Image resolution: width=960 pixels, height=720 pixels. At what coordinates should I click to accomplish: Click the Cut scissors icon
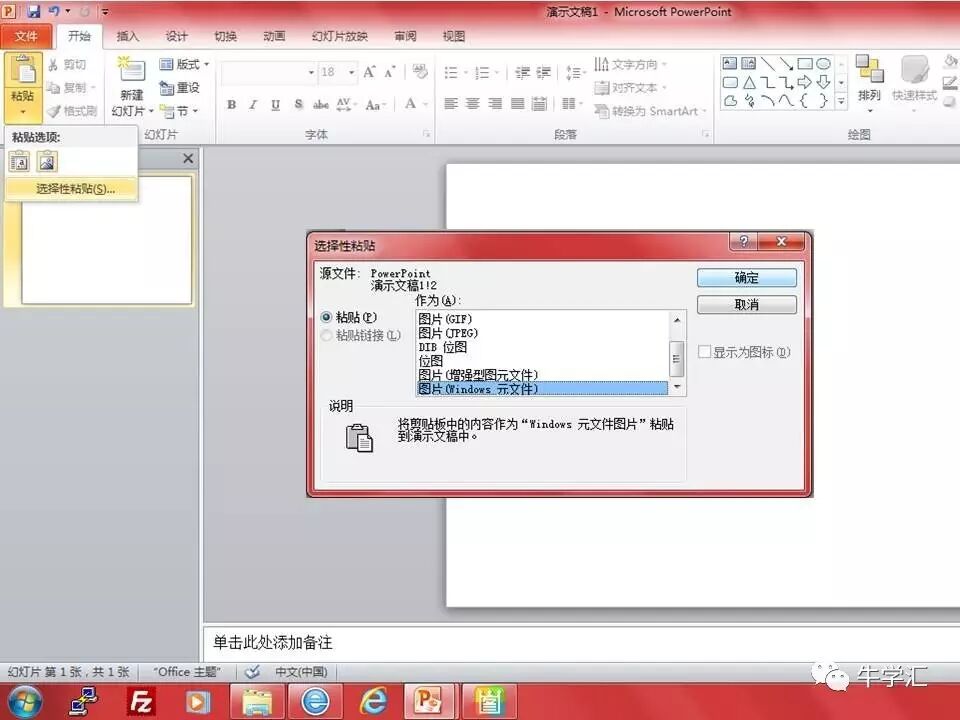point(53,64)
